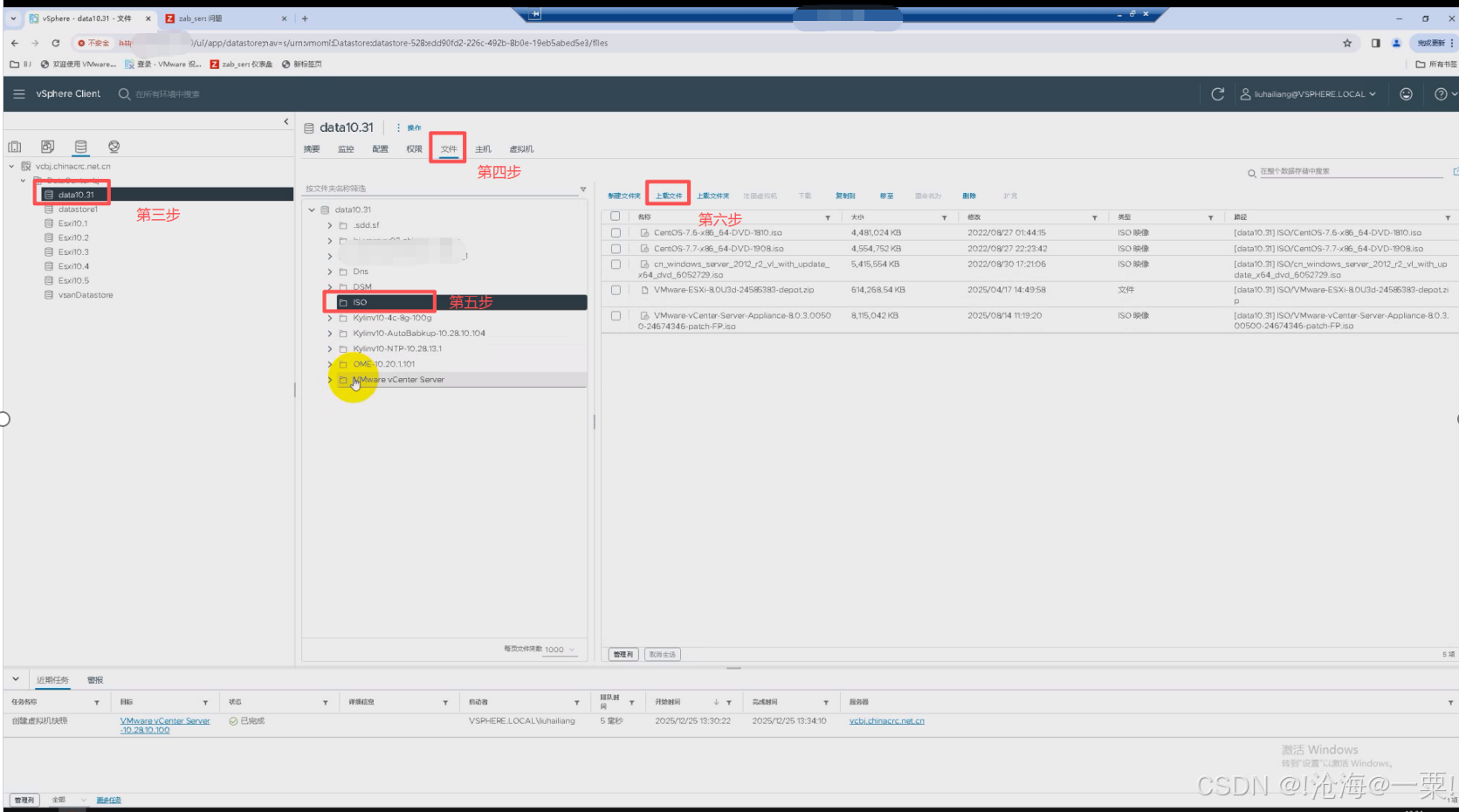Viewport: 1459px width, 812px height.
Task: Filter the recent tasks Task Name column
Action: 97,703
